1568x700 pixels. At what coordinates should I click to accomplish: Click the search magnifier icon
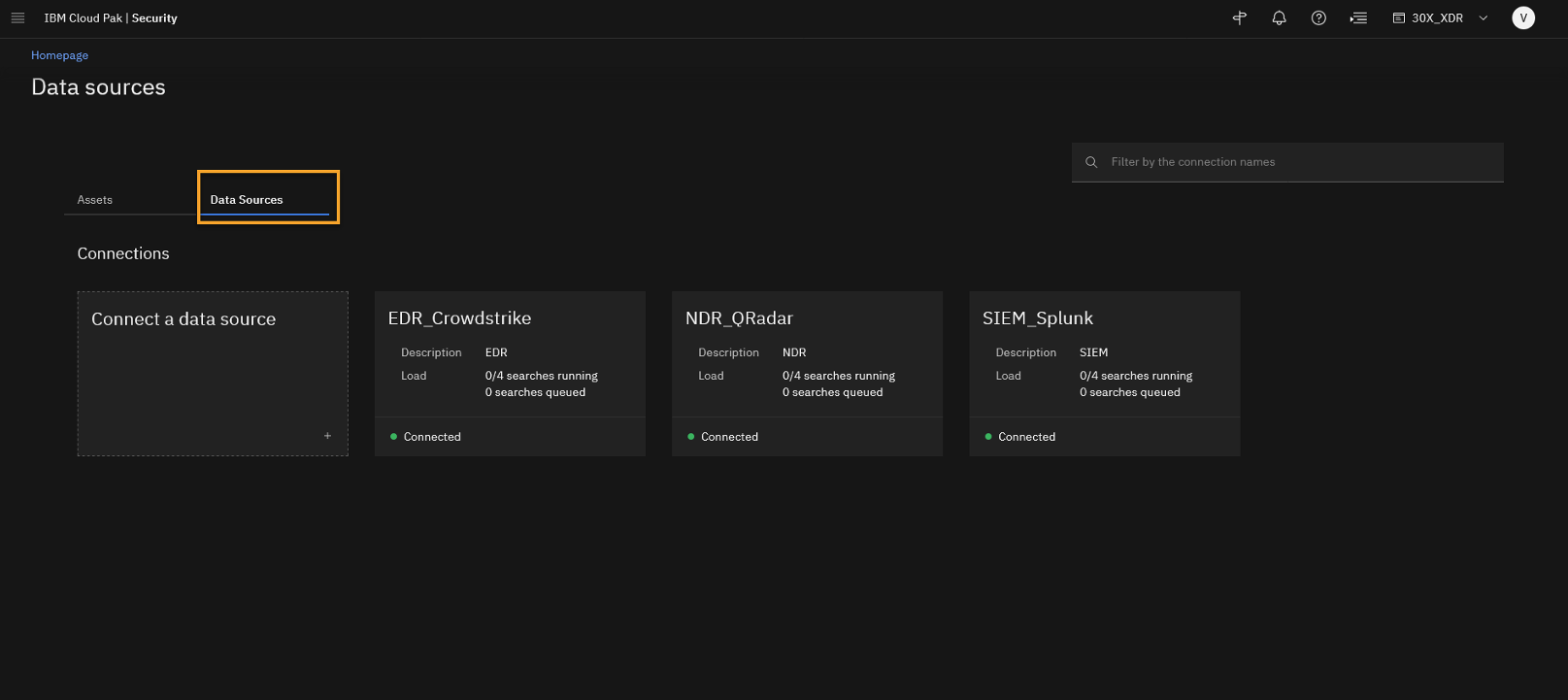point(1091,162)
